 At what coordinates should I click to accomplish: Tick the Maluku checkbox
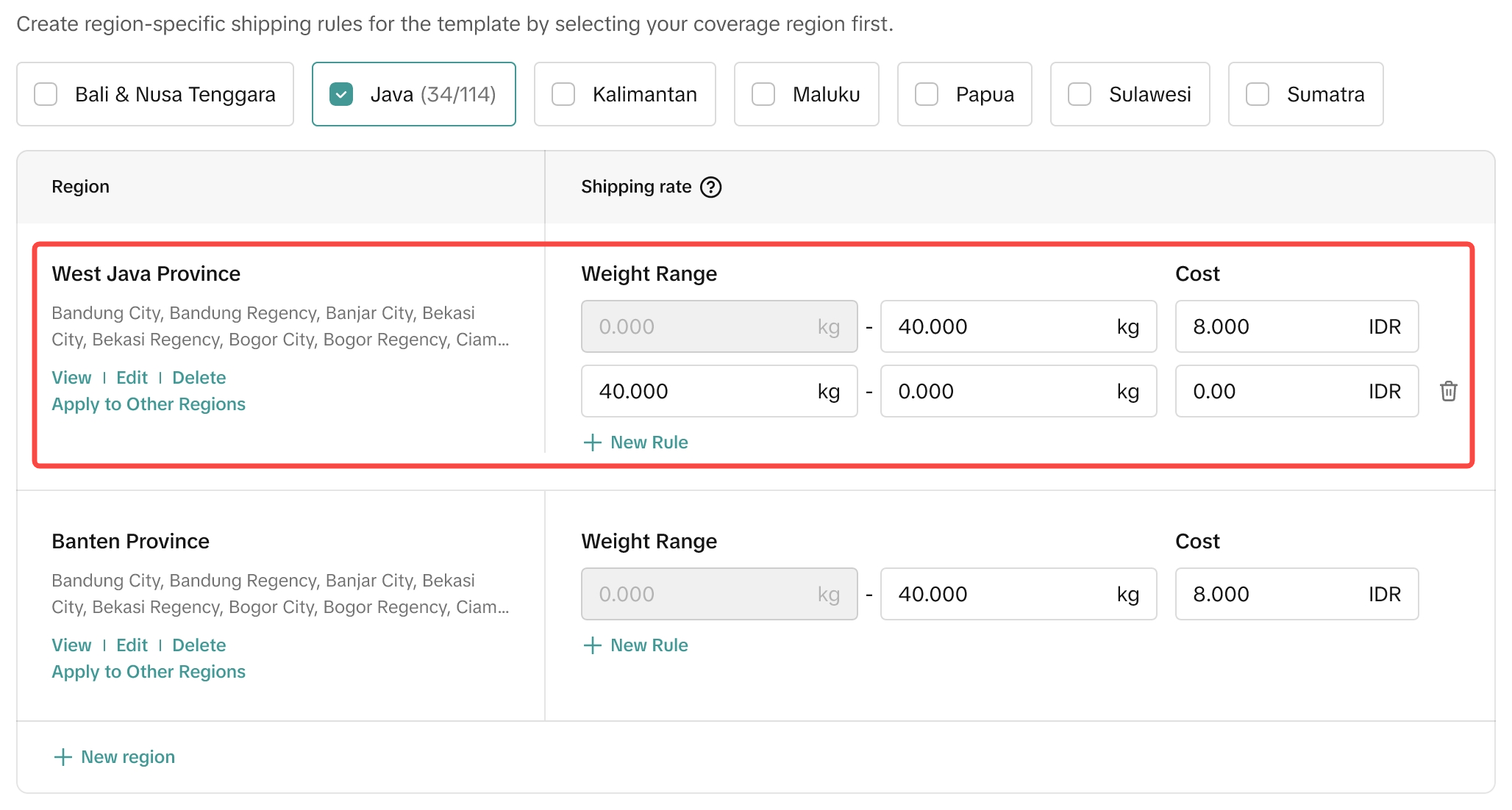click(x=763, y=94)
